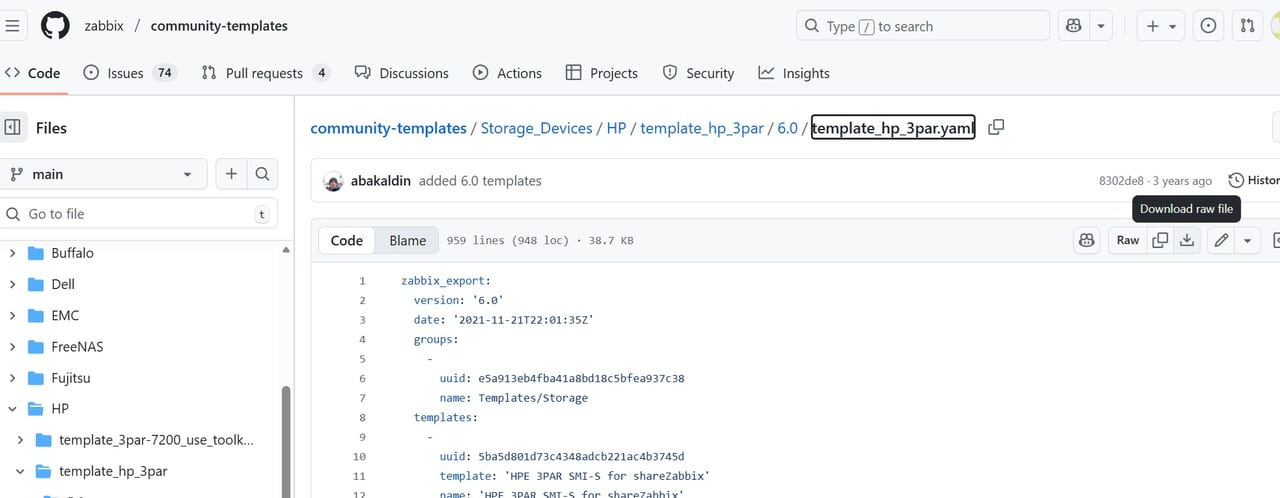Screen dimensions: 1280x498
Task: Copy the file path to clipboard
Action: pos(996,128)
